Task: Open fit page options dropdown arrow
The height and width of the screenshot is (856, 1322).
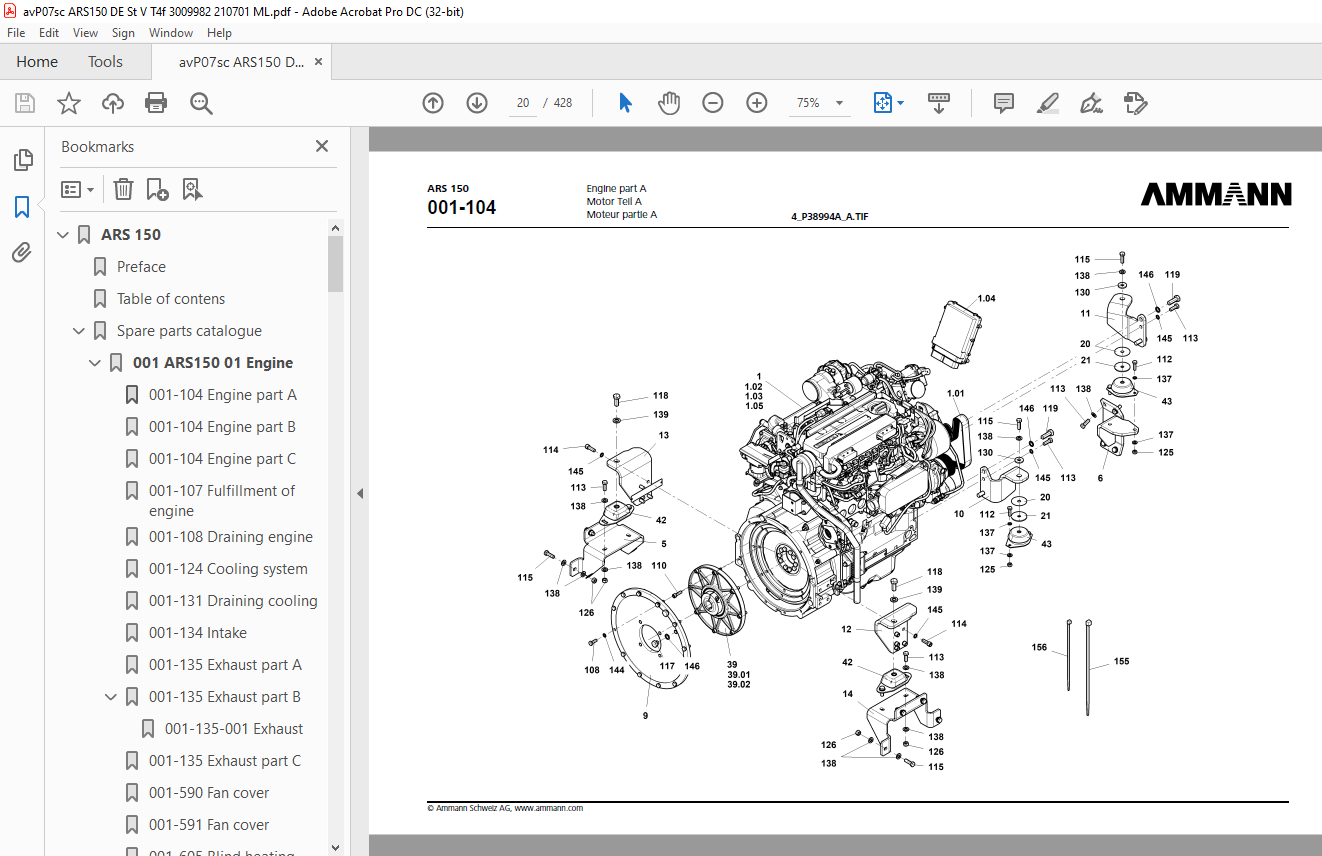Action: click(900, 103)
